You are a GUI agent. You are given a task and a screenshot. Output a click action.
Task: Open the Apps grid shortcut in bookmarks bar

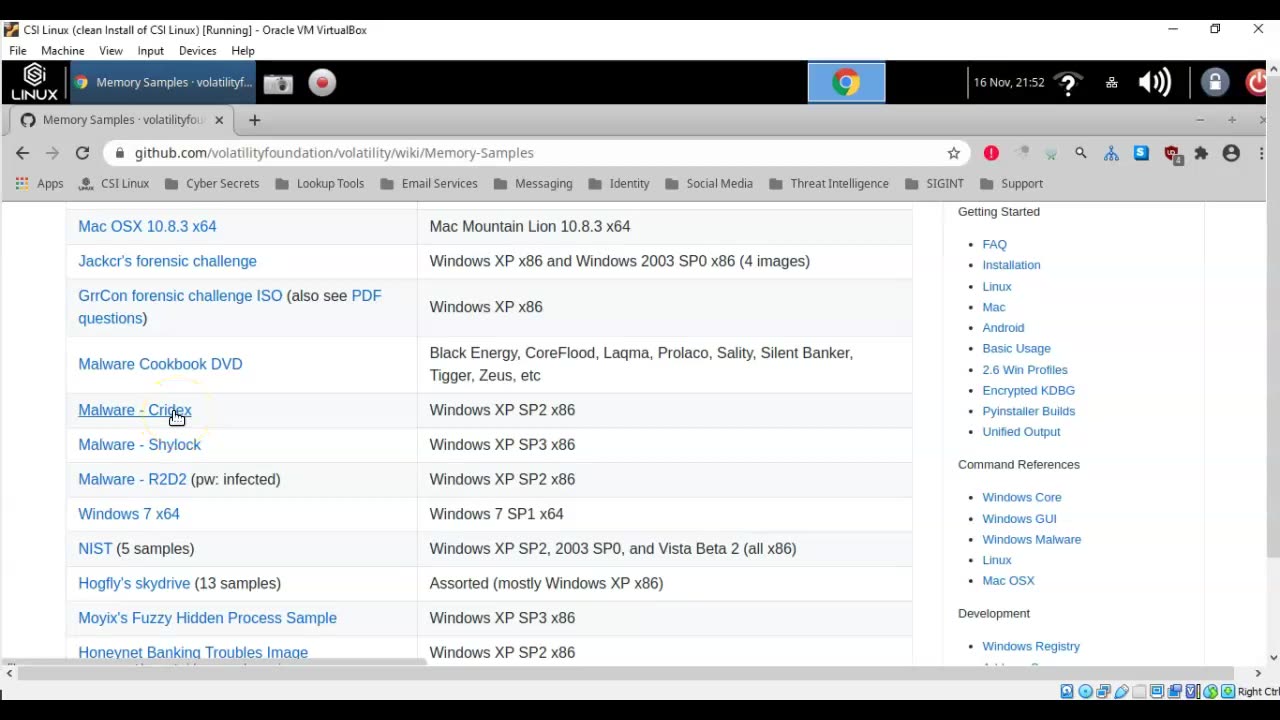pyautogui.click(x=39, y=184)
